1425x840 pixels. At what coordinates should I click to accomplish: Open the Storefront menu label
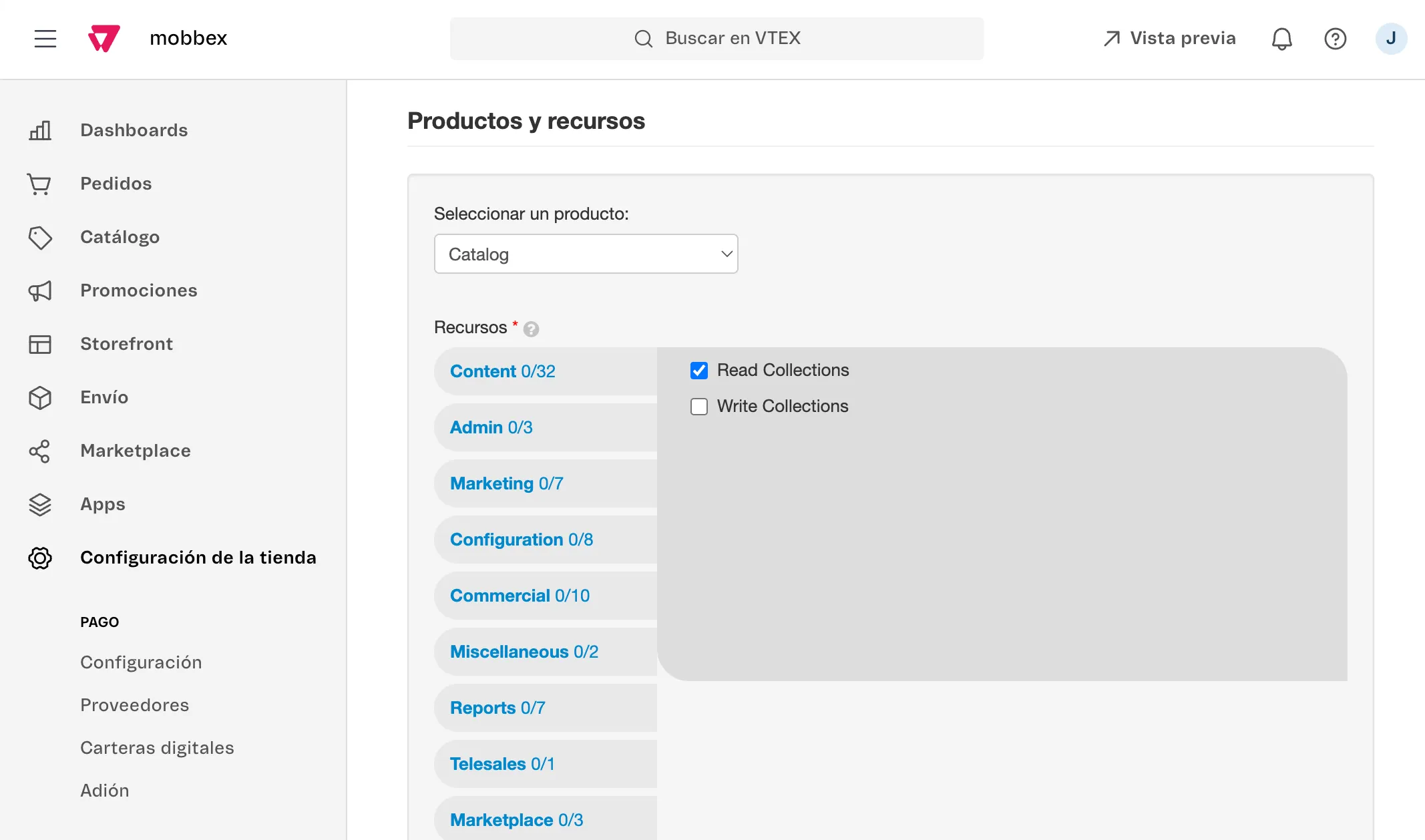point(127,344)
